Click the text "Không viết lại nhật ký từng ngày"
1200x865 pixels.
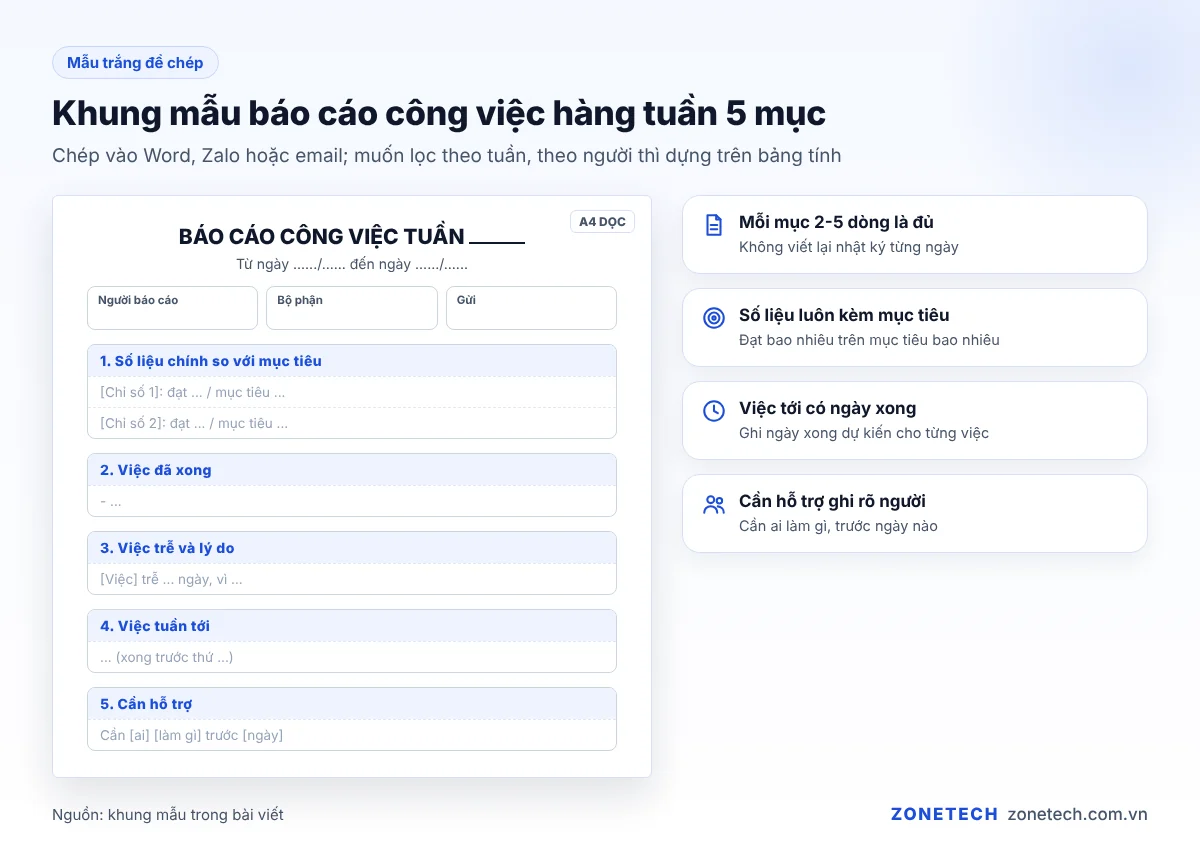pos(849,247)
